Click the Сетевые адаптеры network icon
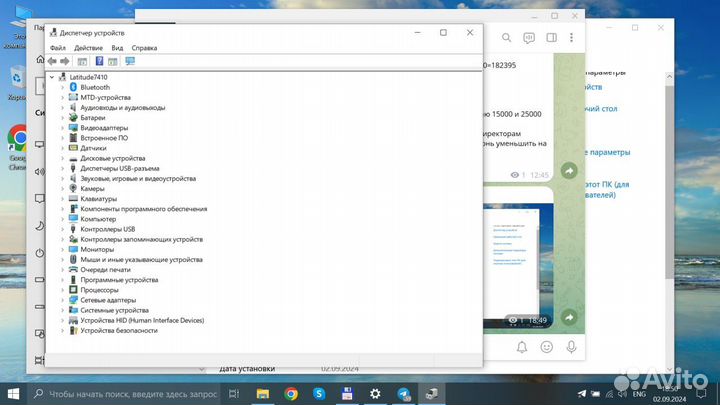This screenshot has height=405, width=720. (73, 299)
